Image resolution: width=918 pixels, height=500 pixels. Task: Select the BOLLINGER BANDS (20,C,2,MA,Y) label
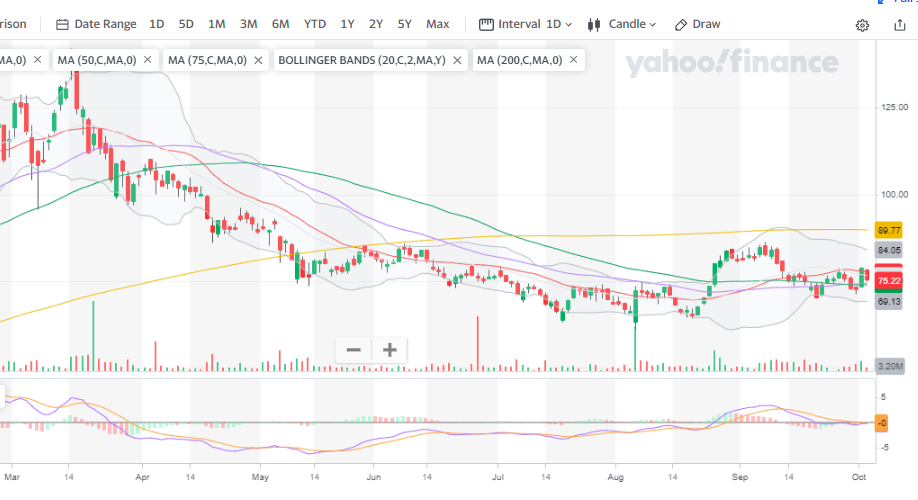coord(362,60)
